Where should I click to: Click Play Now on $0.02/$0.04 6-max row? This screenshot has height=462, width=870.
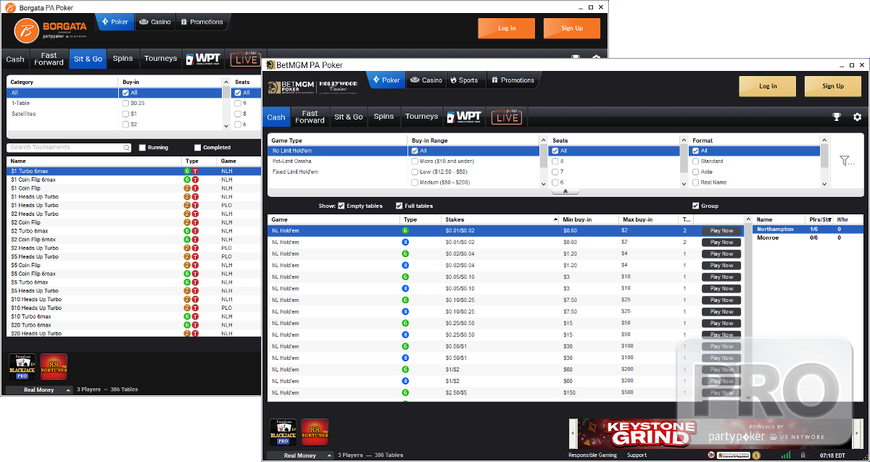pos(721,254)
